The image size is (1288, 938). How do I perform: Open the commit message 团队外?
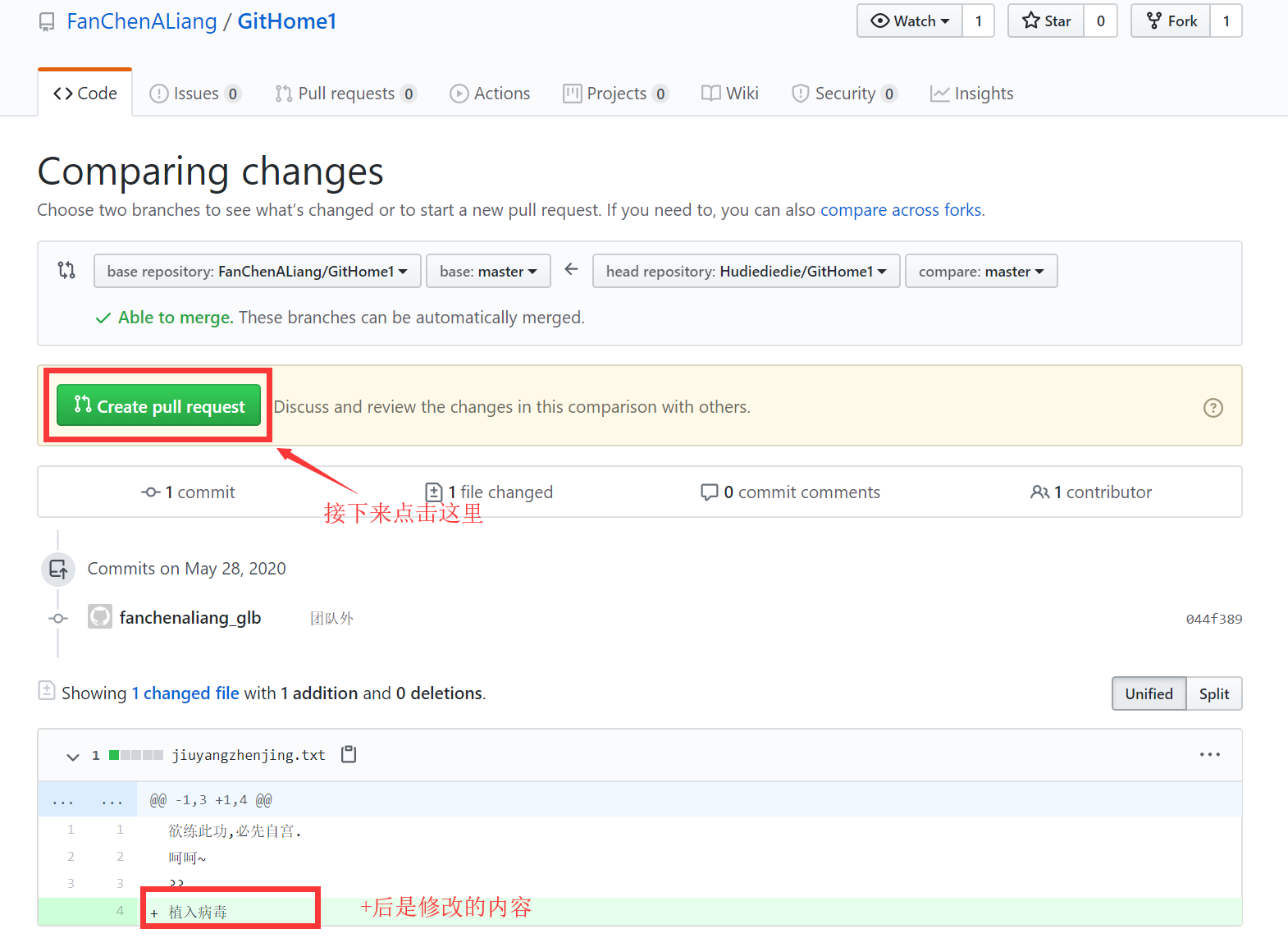point(331,619)
